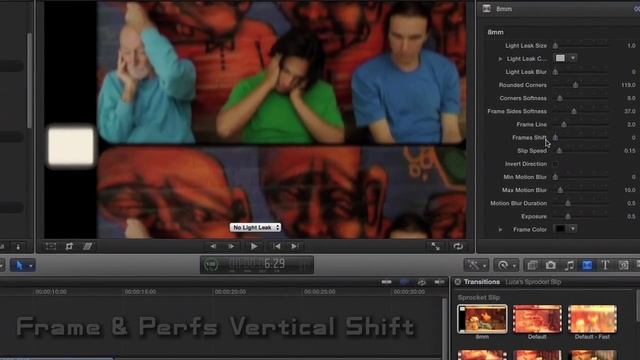Image resolution: width=640 pixels, height=360 pixels.
Task: Open the tool selection dropdown arrow
Action: 31,266
